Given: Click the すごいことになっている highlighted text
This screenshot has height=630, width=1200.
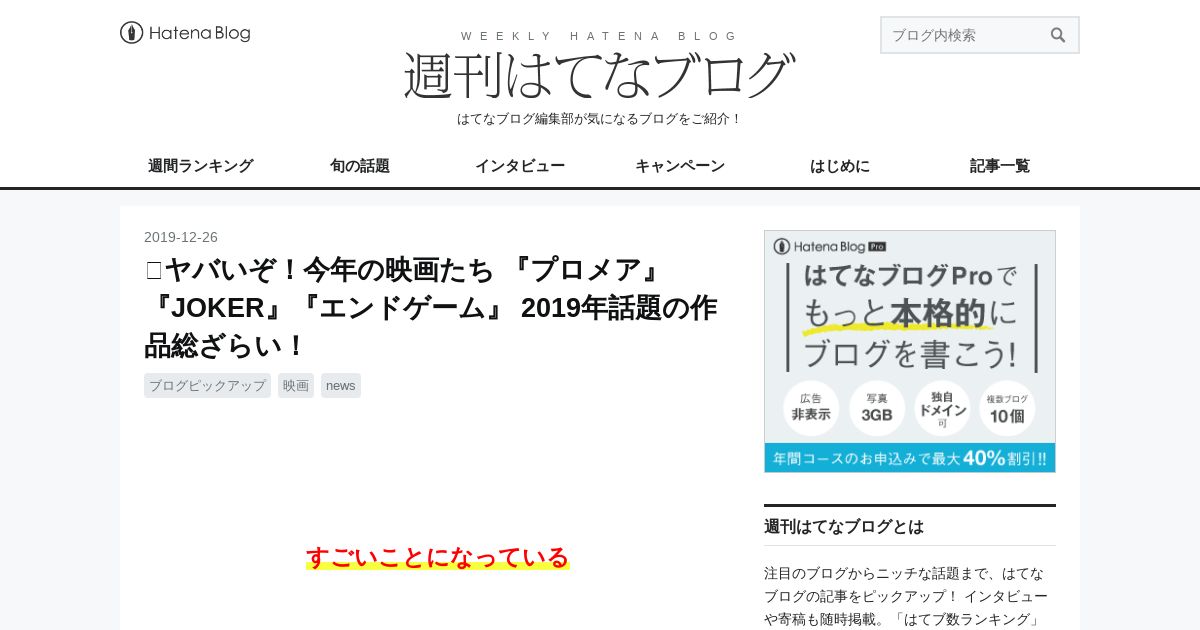Looking at the screenshot, I should pyautogui.click(x=438, y=557).
